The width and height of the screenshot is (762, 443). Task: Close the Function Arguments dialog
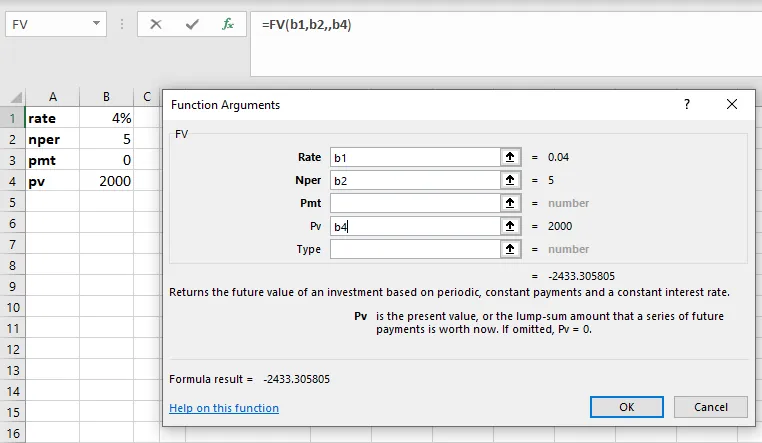click(733, 104)
